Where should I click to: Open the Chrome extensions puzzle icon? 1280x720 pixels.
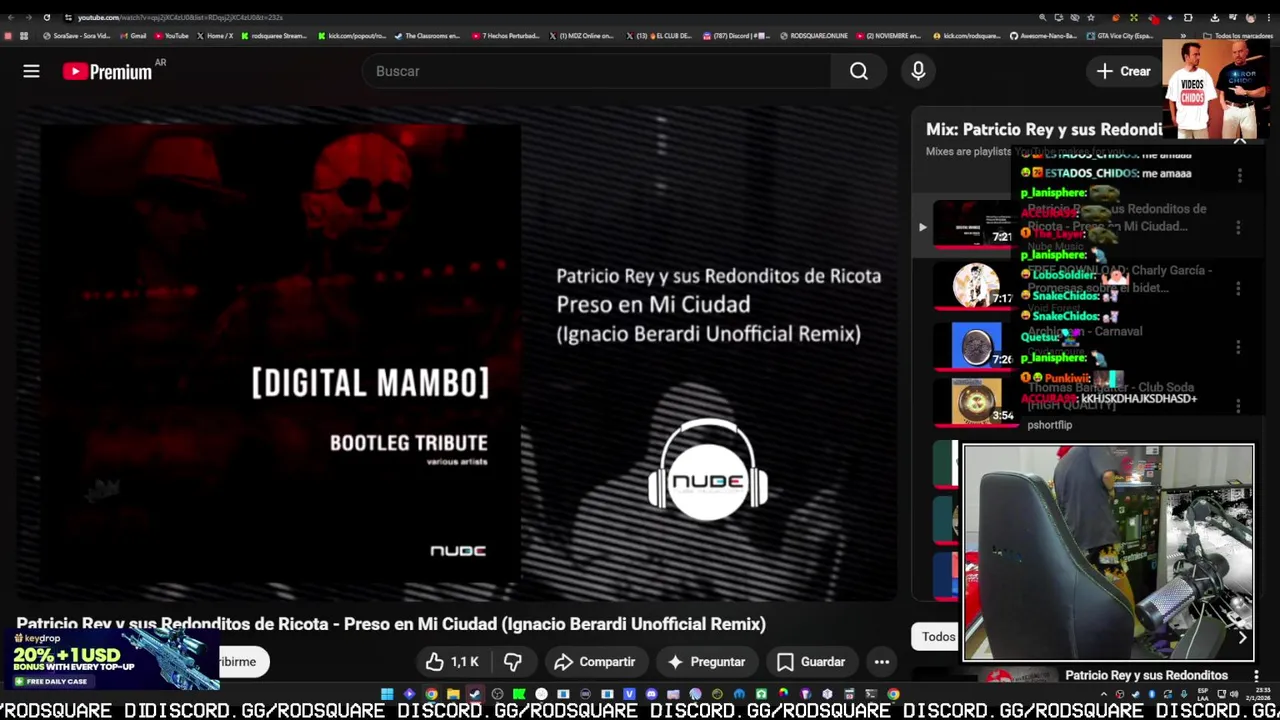(1188, 17)
